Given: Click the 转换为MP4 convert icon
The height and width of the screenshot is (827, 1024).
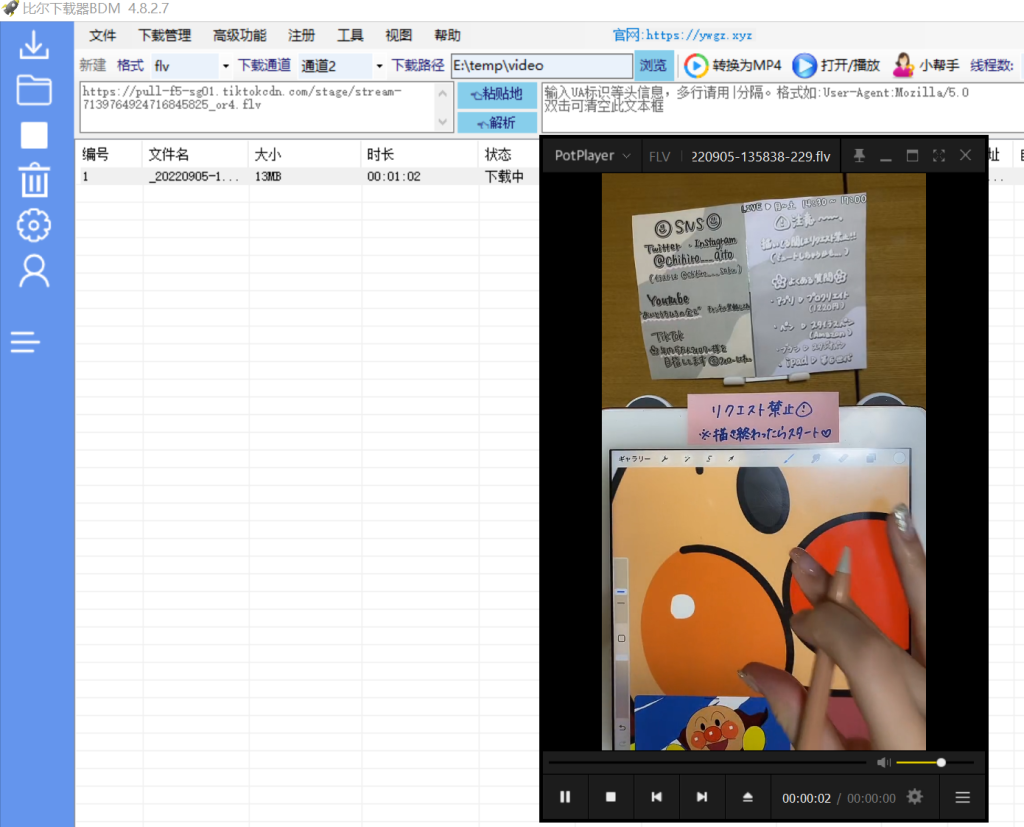Looking at the screenshot, I should pos(696,65).
